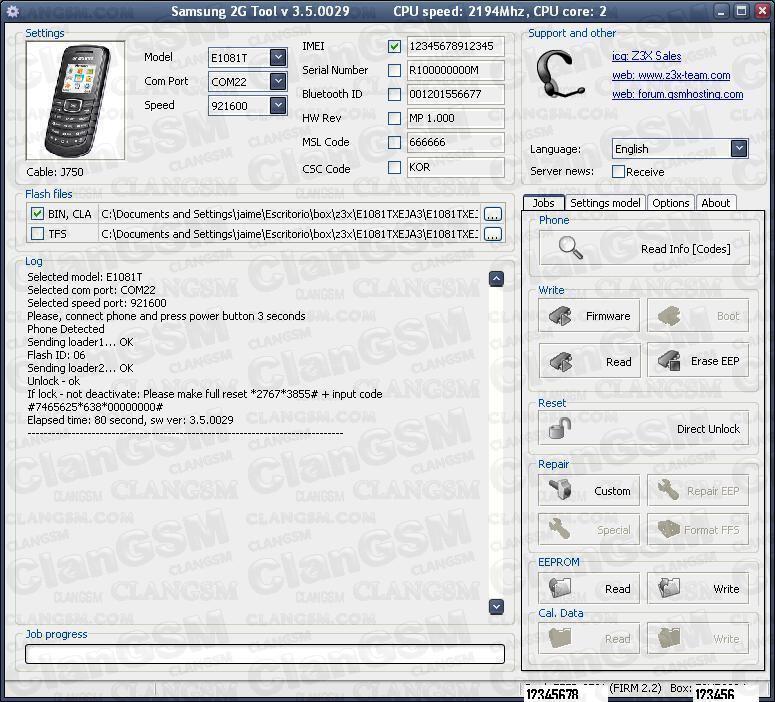Click the EEPROM Write button
Viewport: 775px width, 702px height.
[698, 588]
